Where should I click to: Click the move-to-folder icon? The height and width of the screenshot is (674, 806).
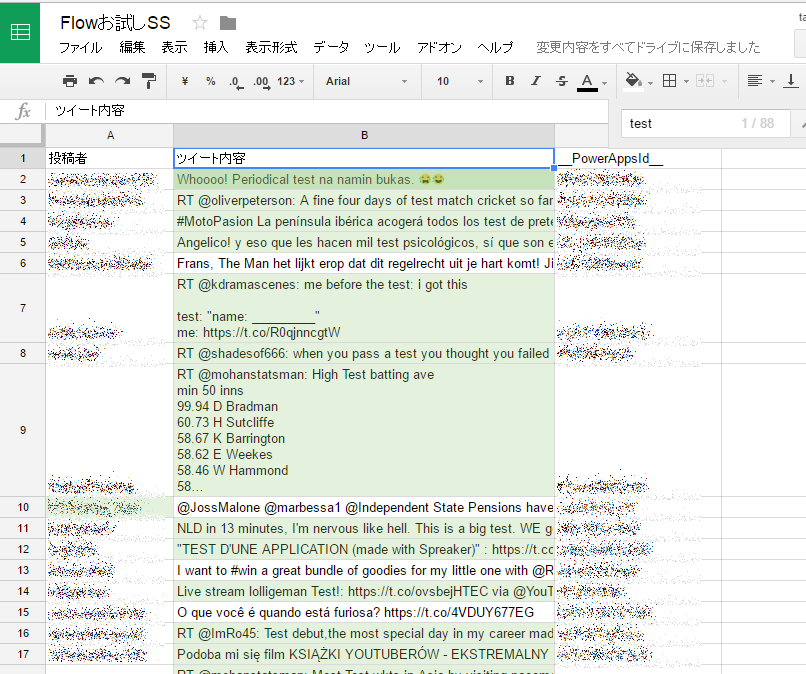coord(228,23)
